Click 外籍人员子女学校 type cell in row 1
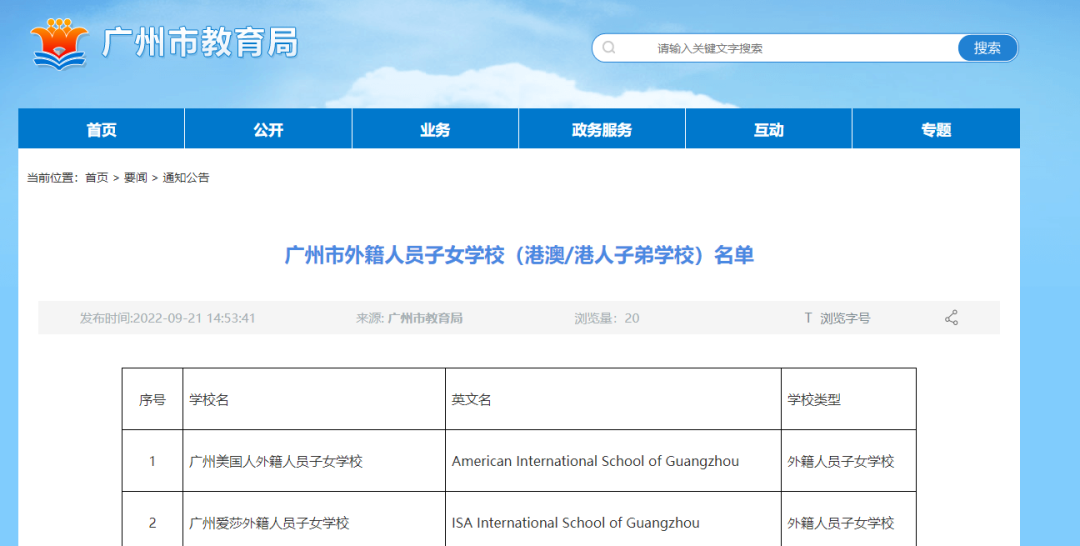The width and height of the screenshot is (1080, 546). coord(849,461)
